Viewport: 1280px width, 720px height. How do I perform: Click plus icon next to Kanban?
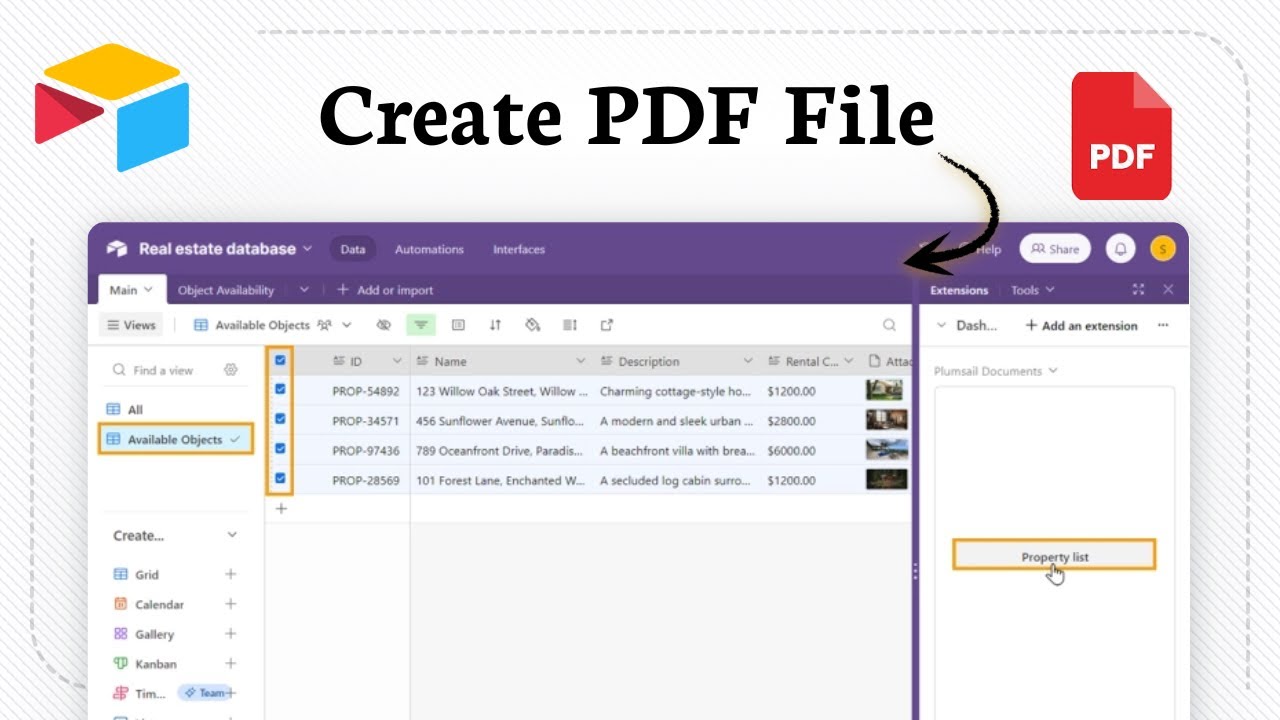231,664
